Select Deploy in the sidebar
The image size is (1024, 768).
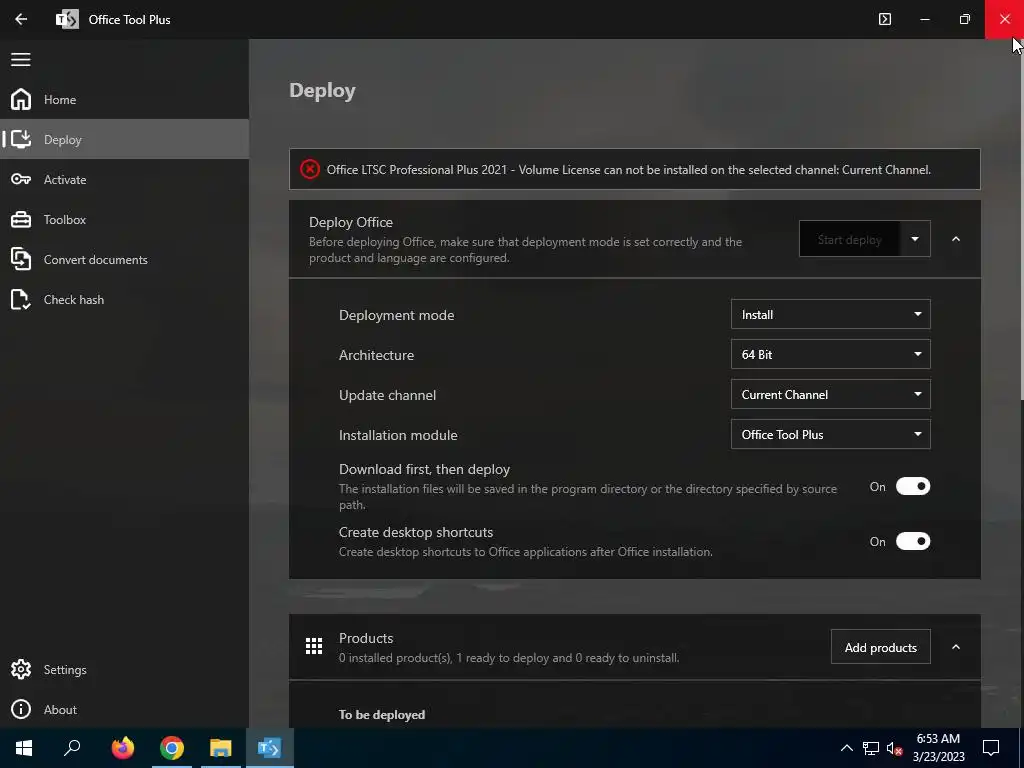(x=124, y=139)
